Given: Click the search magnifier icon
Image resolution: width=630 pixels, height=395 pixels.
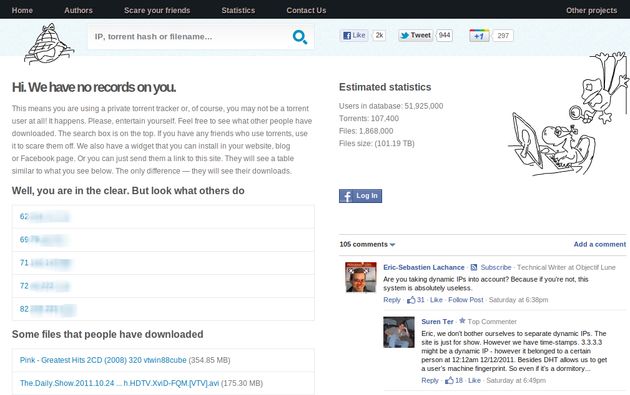Looking at the screenshot, I should pos(300,37).
